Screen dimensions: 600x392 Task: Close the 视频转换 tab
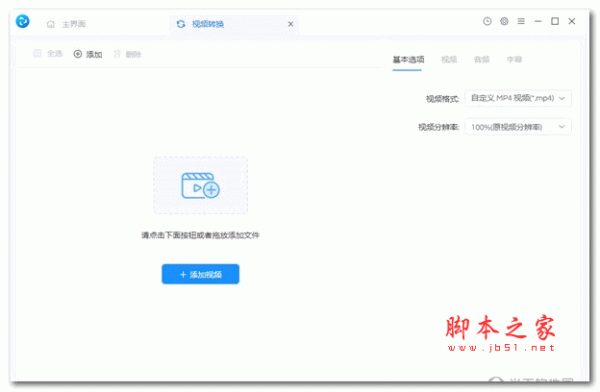click(x=291, y=24)
